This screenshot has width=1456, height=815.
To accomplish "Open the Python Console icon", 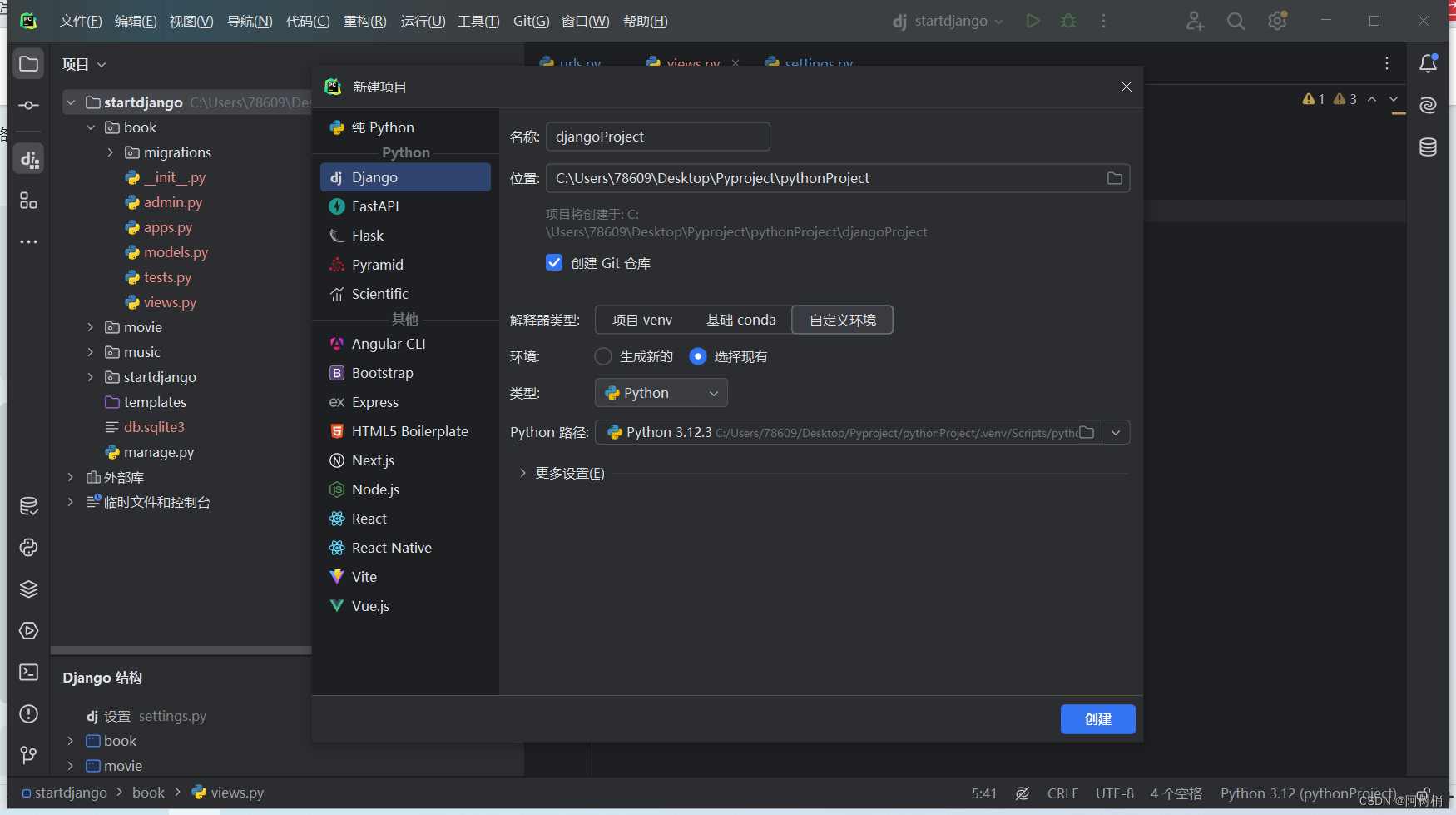I will point(28,548).
